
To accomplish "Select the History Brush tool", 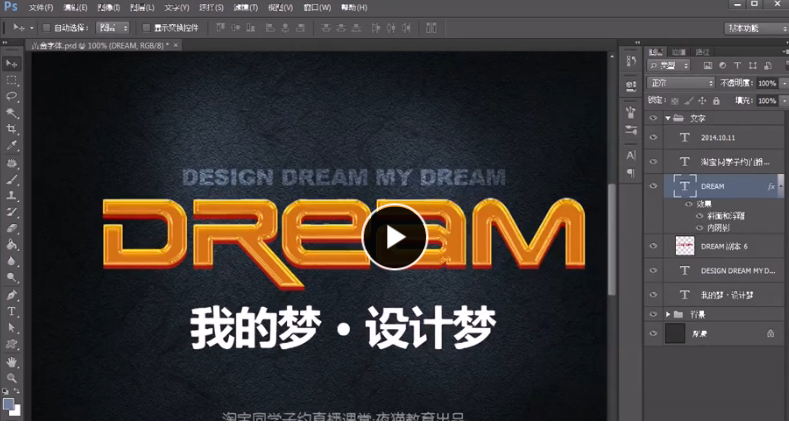I will point(11,212).
